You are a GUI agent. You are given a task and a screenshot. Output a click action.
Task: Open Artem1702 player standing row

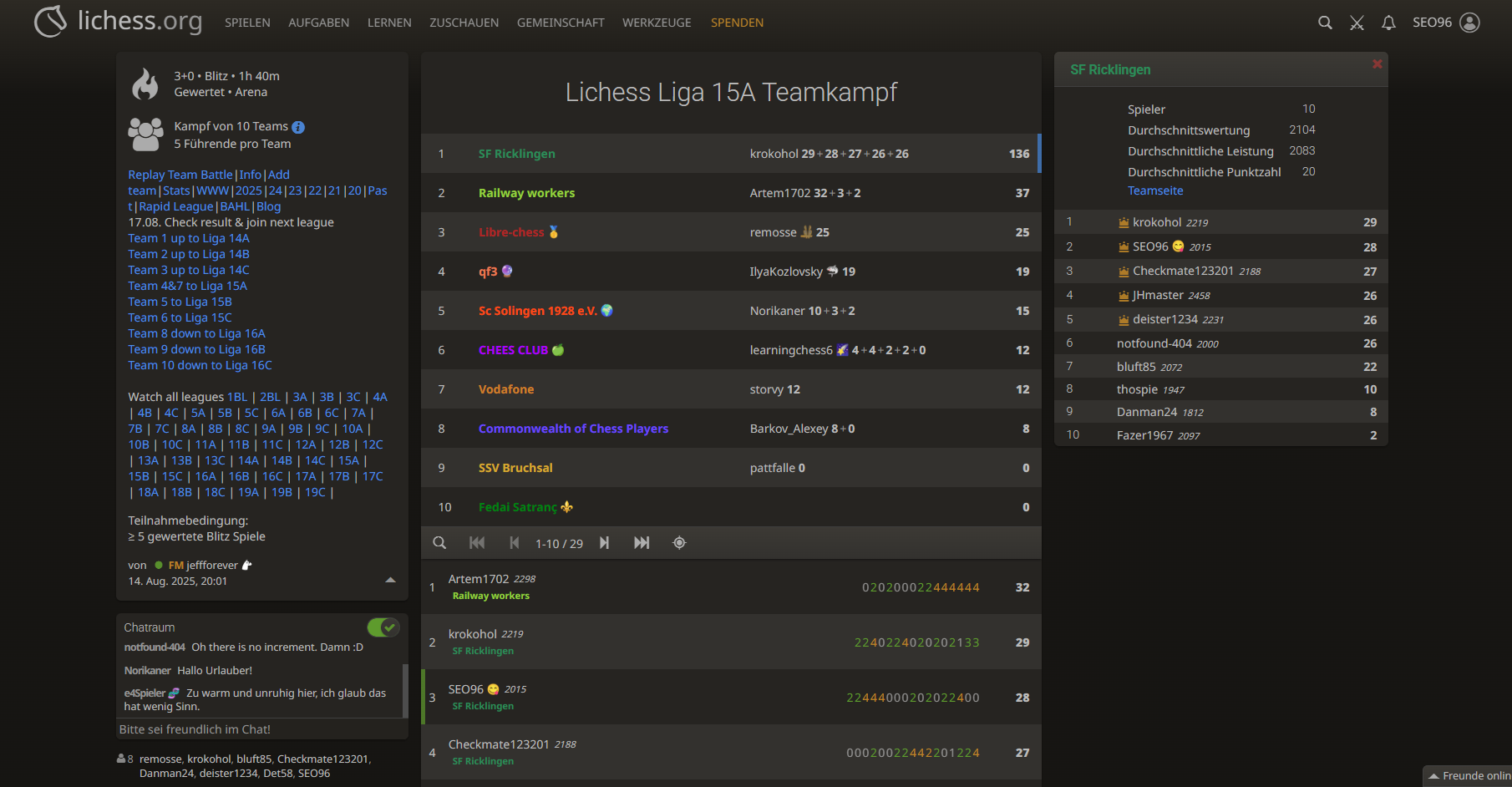[x=731, y=587]
